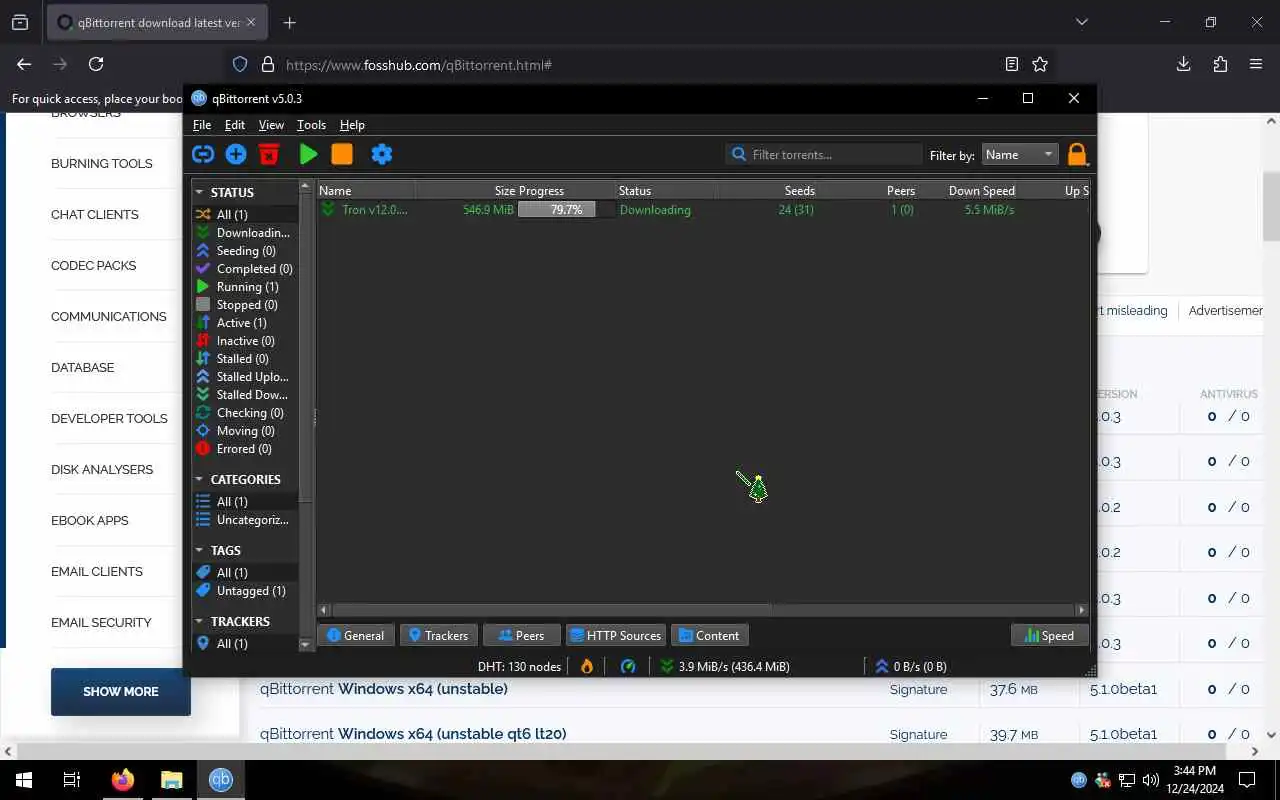Open the View menu

(271, 125)
